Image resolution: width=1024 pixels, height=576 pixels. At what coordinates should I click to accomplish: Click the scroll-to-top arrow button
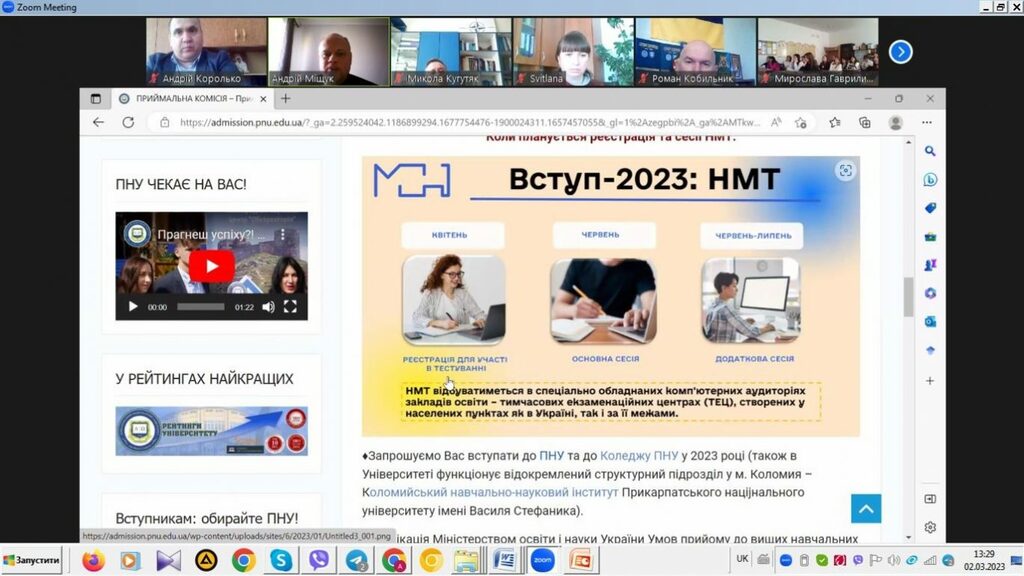[866, 509]
